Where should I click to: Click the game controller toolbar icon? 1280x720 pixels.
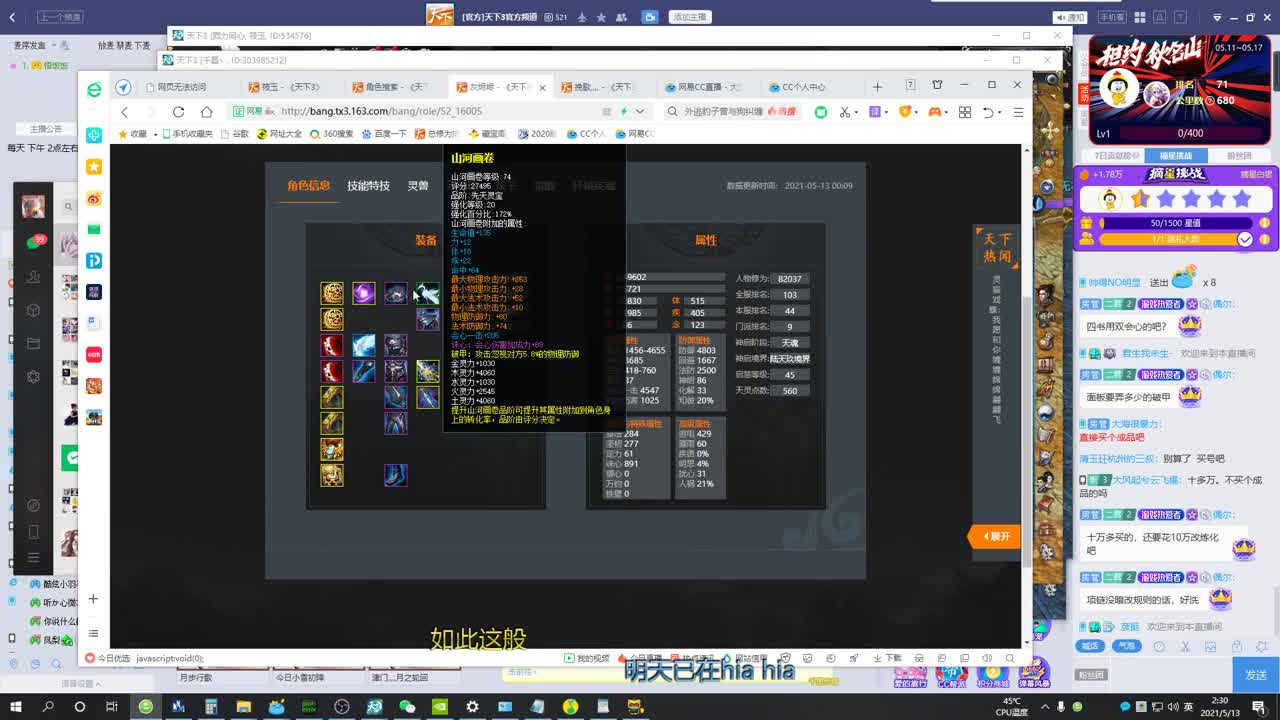tap(936, 112)
